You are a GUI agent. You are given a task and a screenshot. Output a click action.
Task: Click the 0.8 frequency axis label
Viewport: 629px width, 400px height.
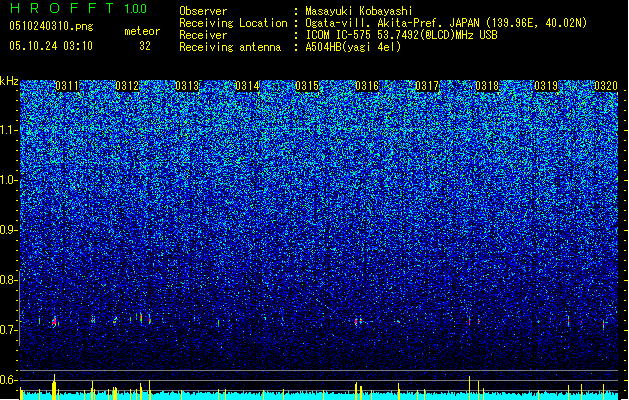[9, 280]
